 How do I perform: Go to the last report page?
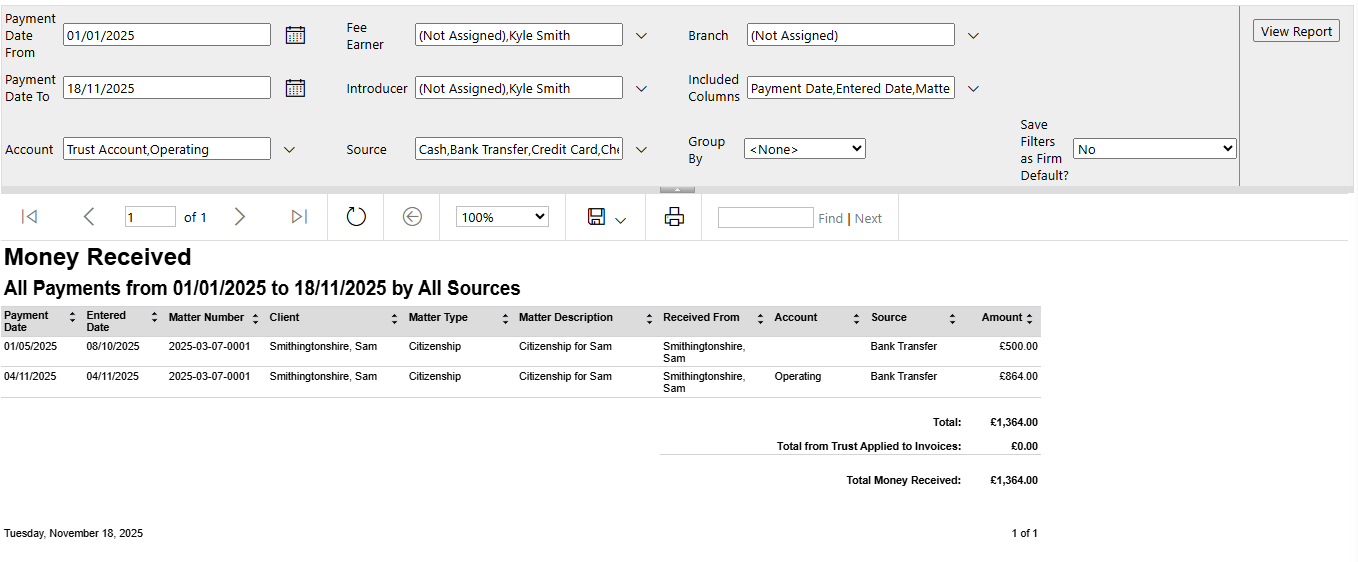pyautogui.click(x=299, y=217)
